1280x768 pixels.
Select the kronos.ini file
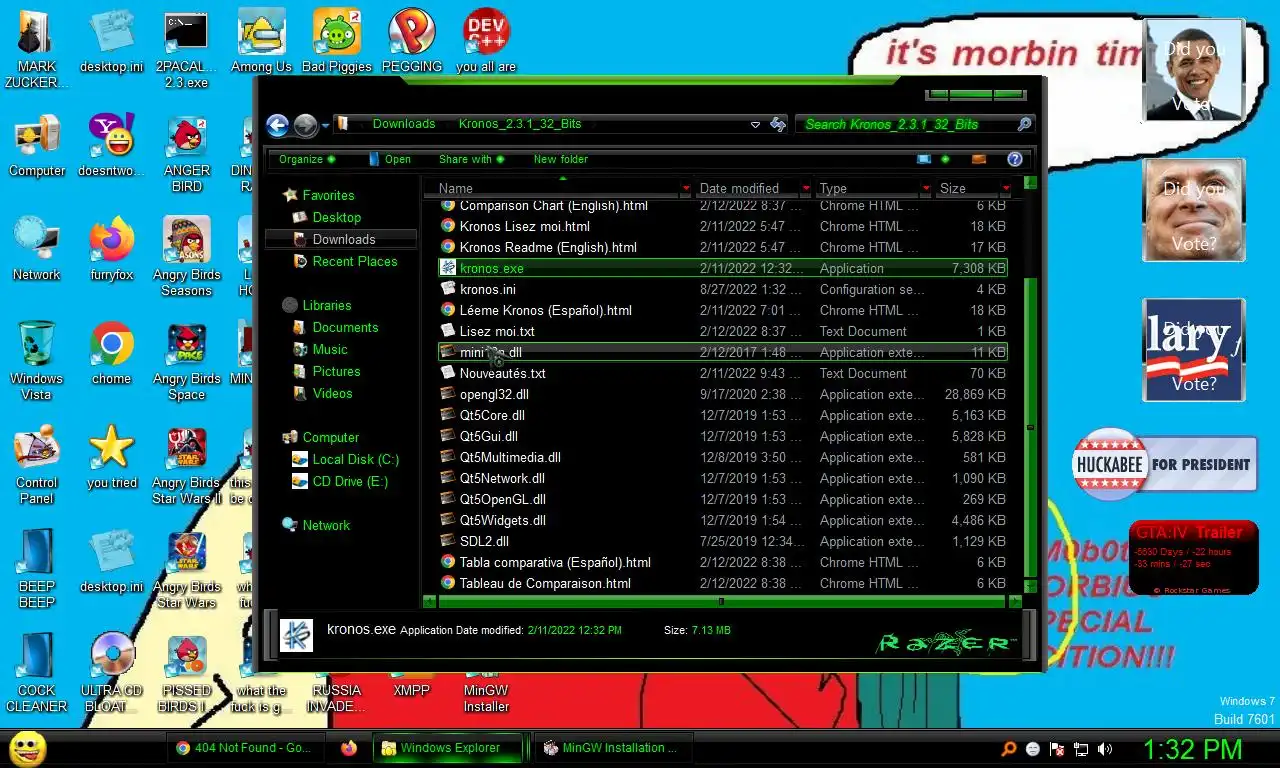pos(722,289)
